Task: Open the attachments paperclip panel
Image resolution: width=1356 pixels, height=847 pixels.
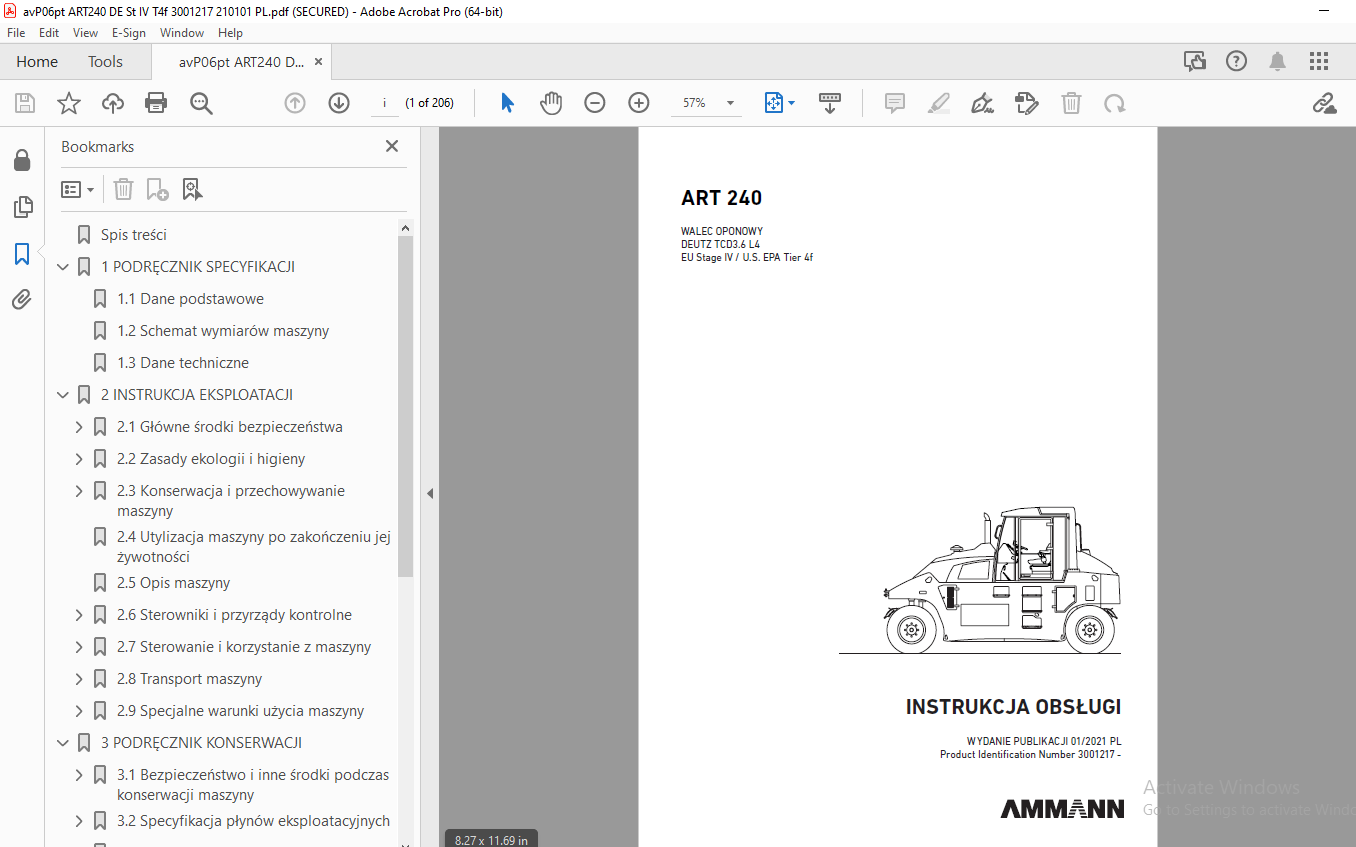Action: click(x=22, y=299)
